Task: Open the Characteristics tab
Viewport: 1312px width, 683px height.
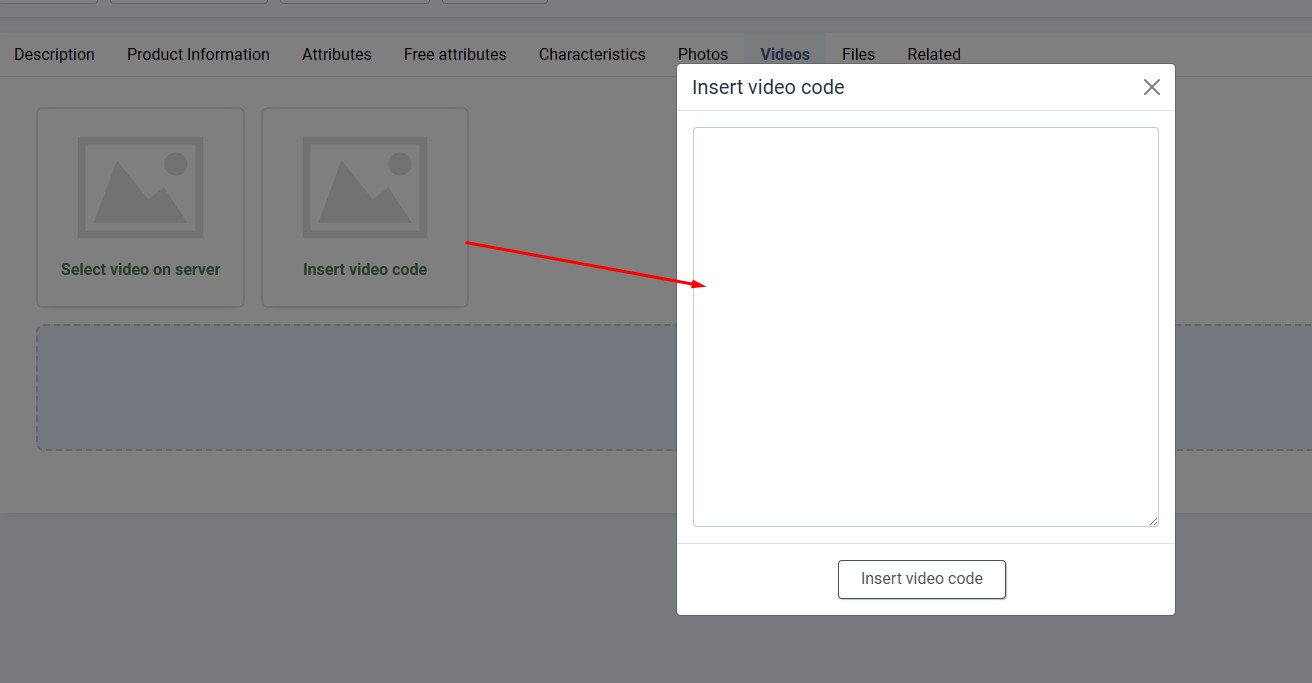Action: [x=592, y=54]
